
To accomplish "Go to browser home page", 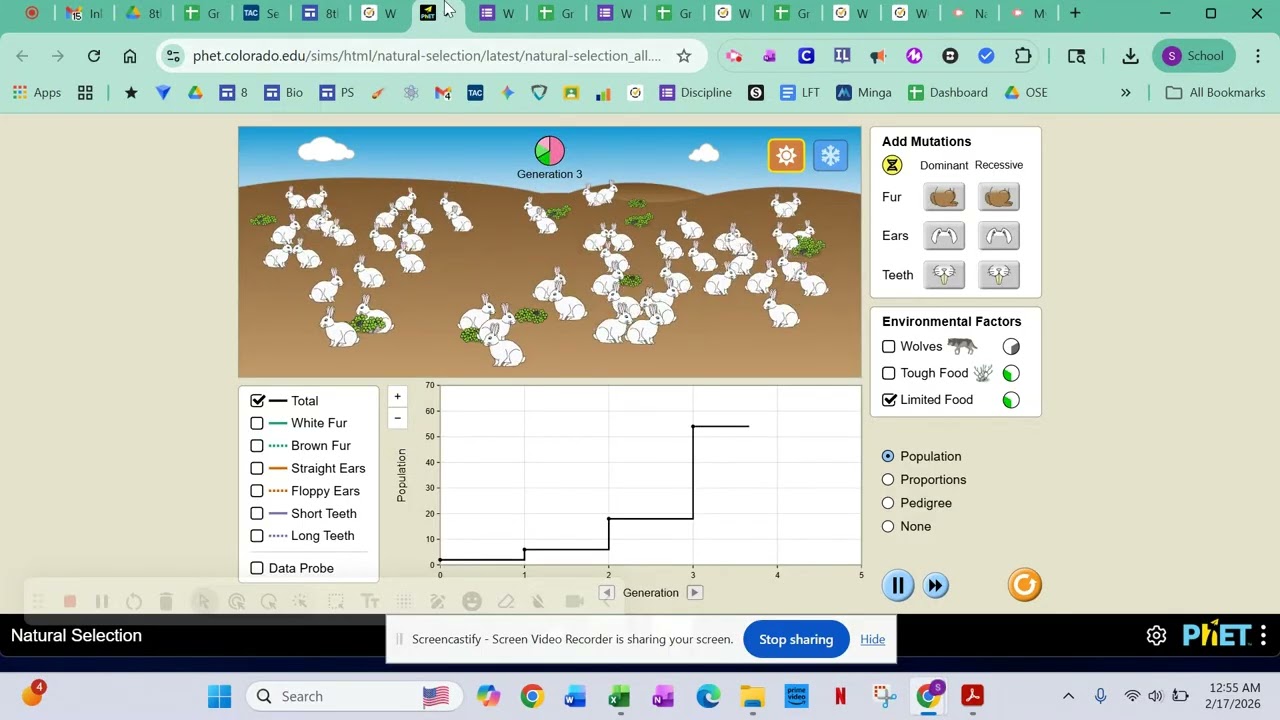I will click(130, 56).
